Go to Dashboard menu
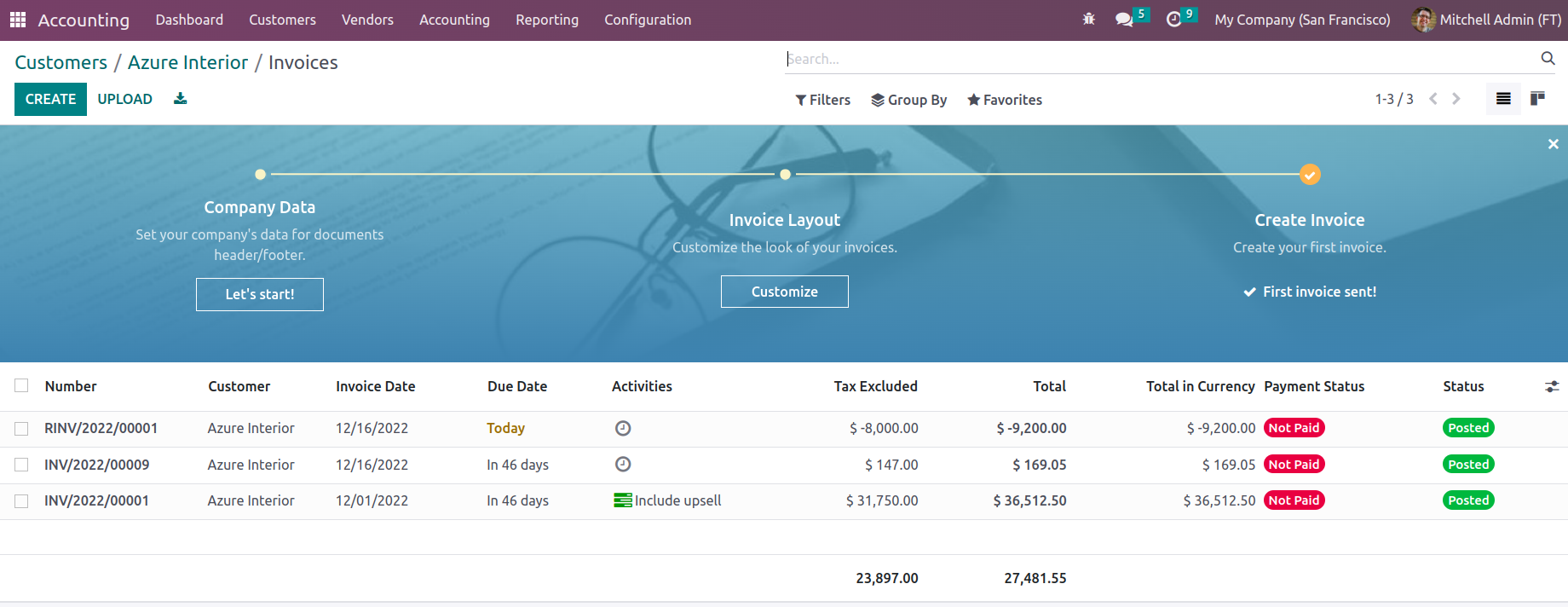The width and height of the screenshot is (1568, 607). pyautogui.click(x=189, y=20)
